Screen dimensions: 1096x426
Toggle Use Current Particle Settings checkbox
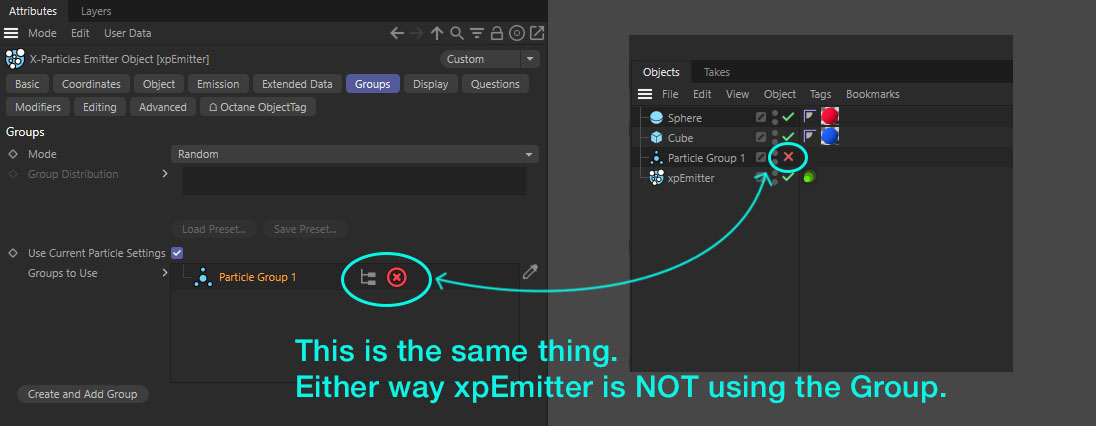[177, 253]
